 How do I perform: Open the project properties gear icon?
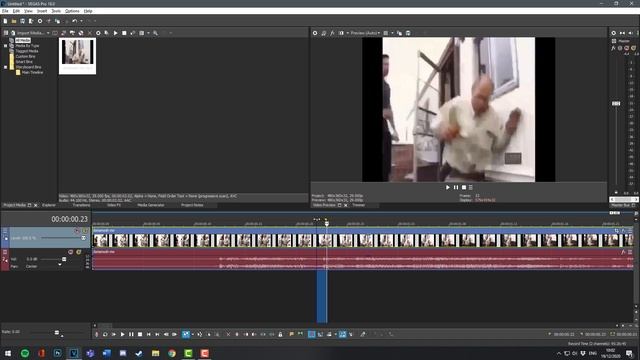[x=40, y=21]
